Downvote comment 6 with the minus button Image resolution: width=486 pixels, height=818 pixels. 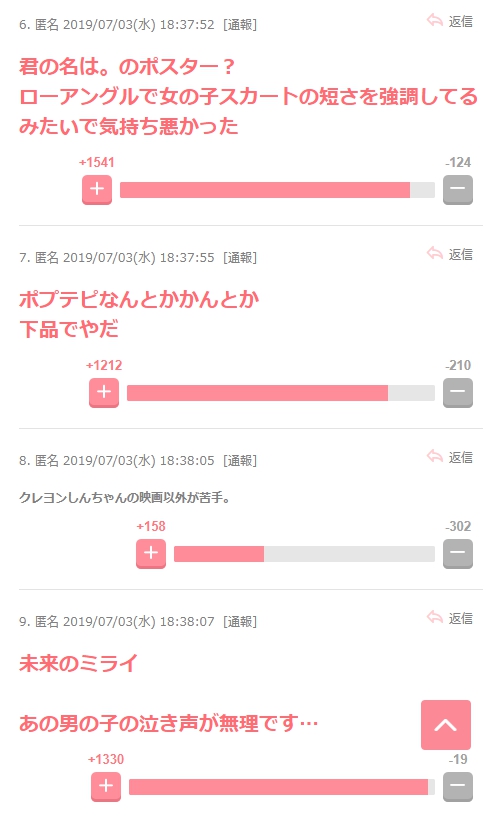458,189
